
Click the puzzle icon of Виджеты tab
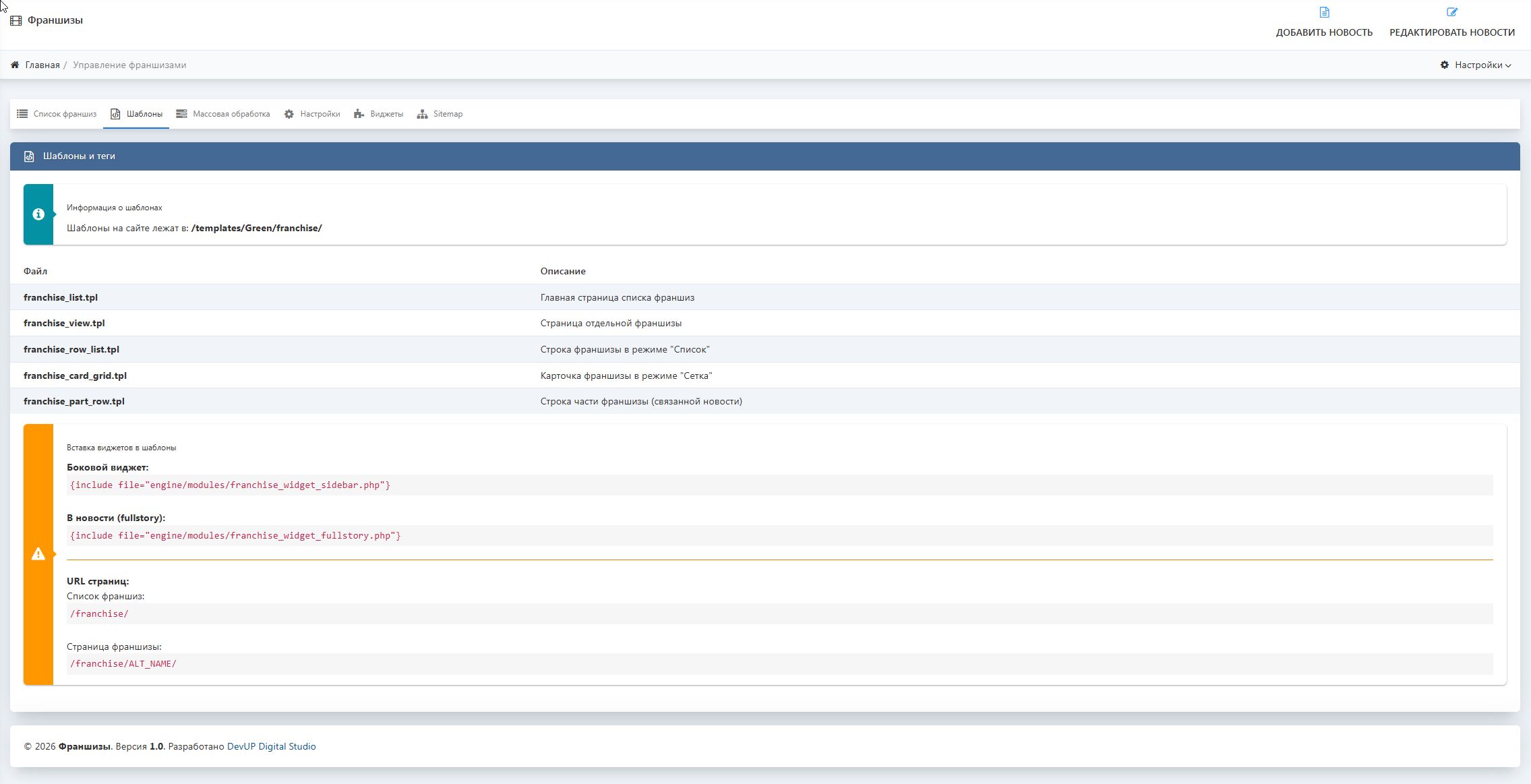tap(359, 114)
